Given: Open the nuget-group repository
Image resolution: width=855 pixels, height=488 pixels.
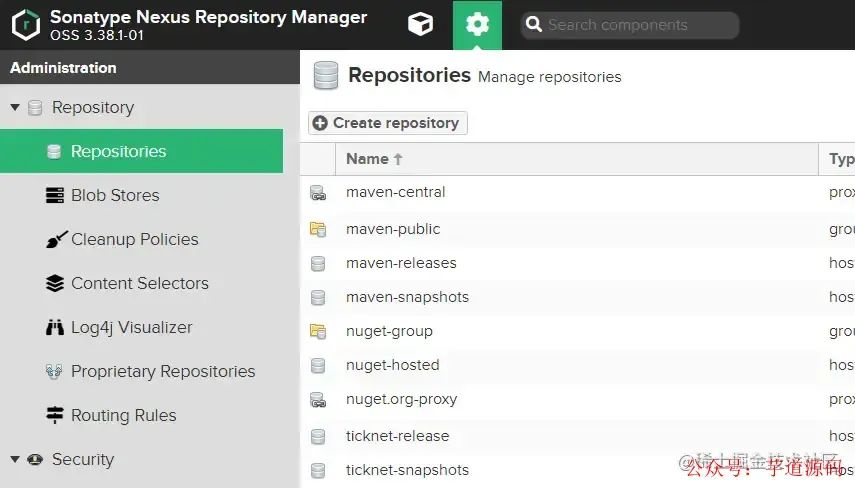Looking at the screenshot, I should coord(389,331).
